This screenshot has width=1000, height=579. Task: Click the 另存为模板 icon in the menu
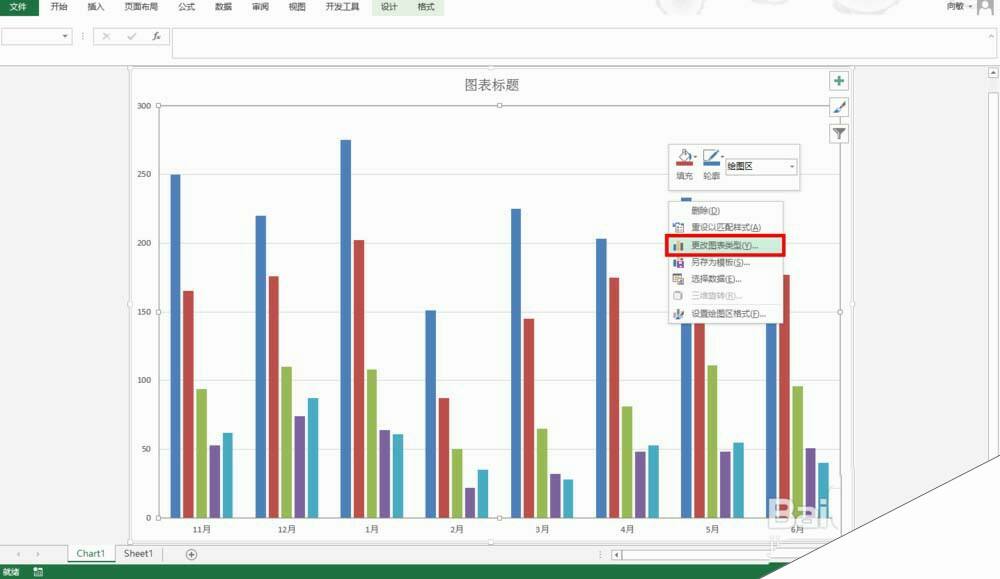tap(679, 265)
